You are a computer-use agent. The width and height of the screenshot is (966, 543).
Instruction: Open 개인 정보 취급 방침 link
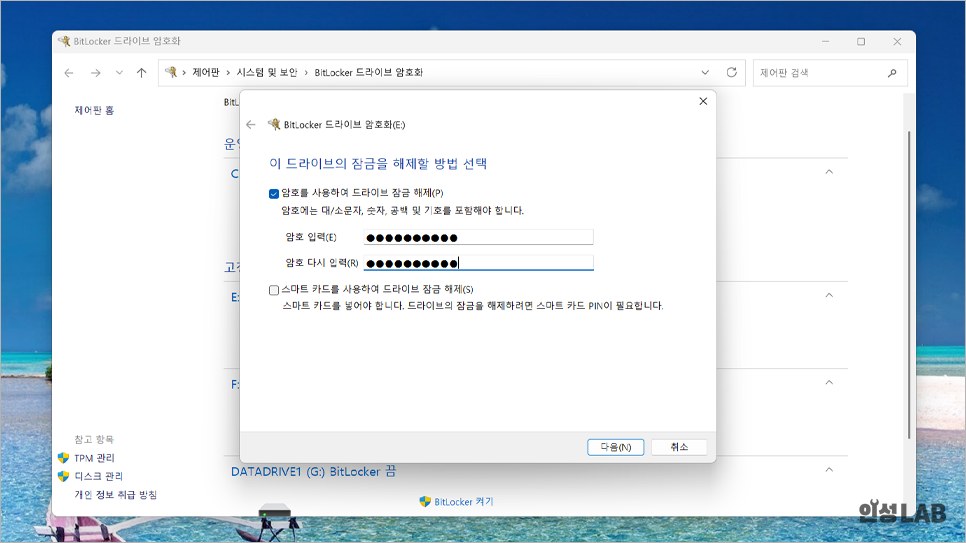tap(116, 495)
